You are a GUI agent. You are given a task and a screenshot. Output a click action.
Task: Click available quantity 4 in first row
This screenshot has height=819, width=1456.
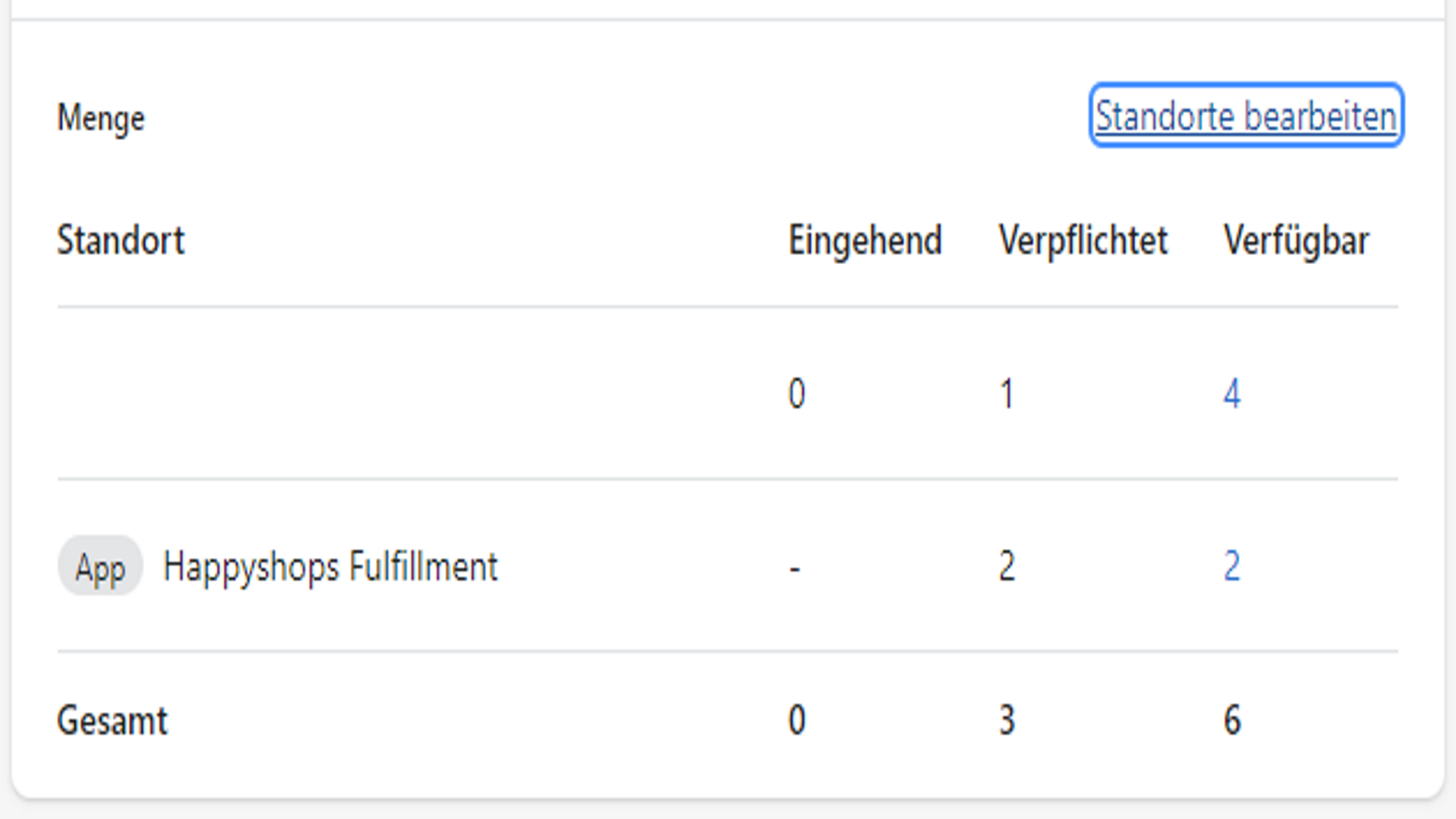pos(1231,394)
